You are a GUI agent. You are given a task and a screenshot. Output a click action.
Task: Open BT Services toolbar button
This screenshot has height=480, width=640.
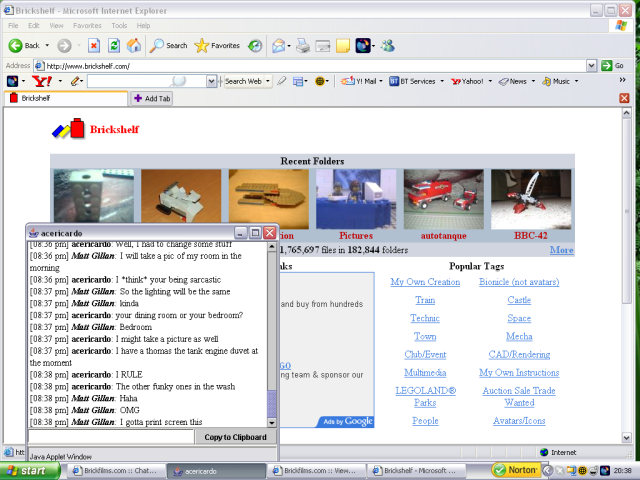pos(413,81)
